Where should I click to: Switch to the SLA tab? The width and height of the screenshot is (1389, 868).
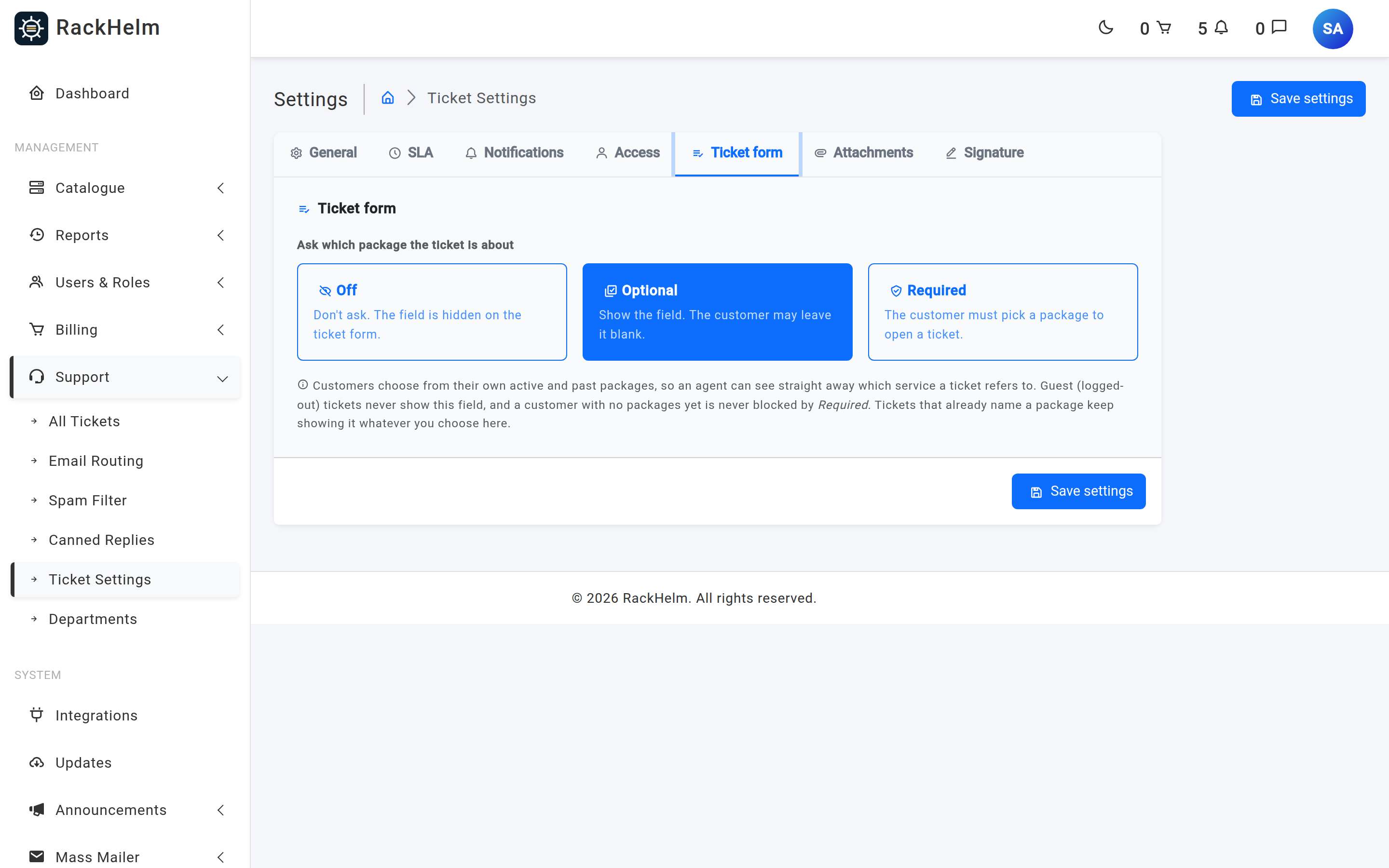(x=411, y=153)
